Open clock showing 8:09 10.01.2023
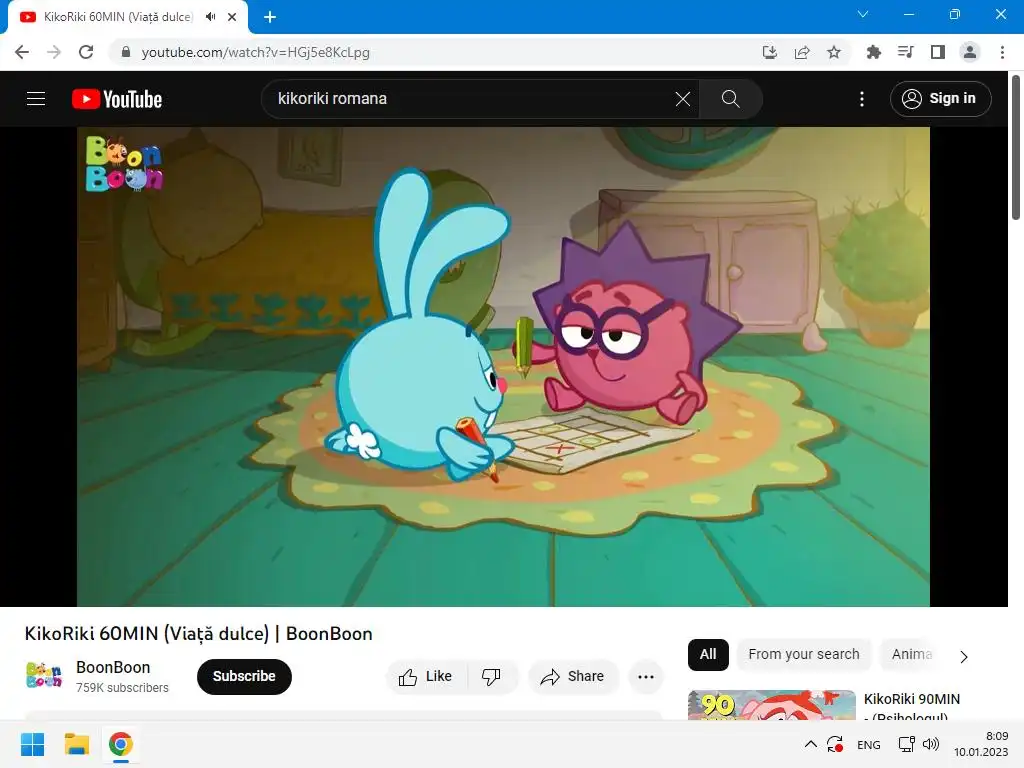This screenshot has width=1024, height=768. [981, 744]
